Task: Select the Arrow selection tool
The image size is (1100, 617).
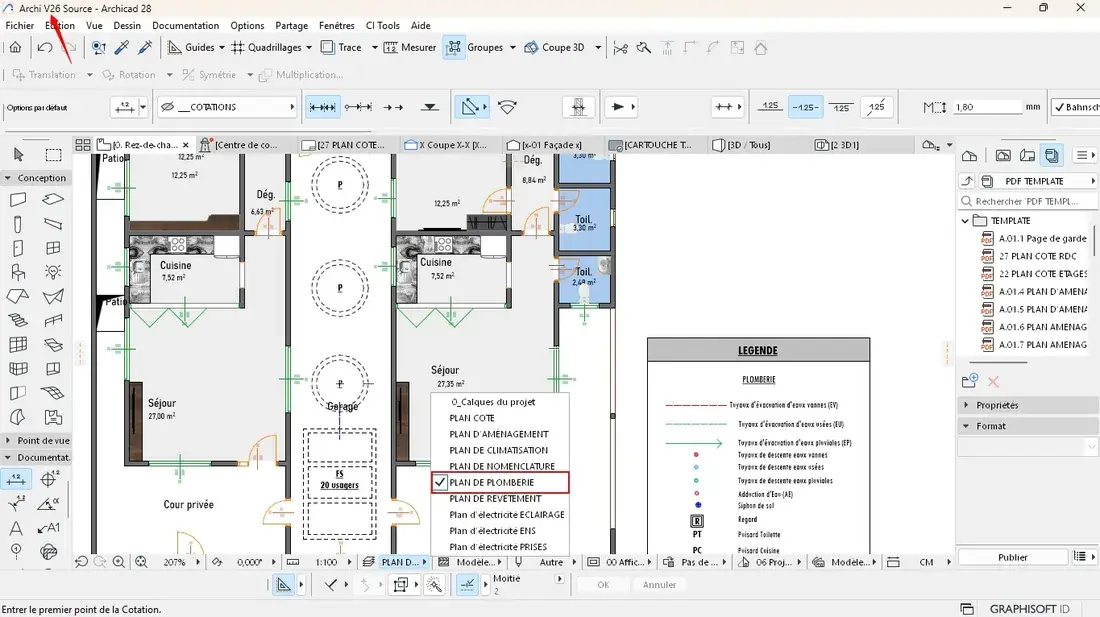Action: click(18, 154)
